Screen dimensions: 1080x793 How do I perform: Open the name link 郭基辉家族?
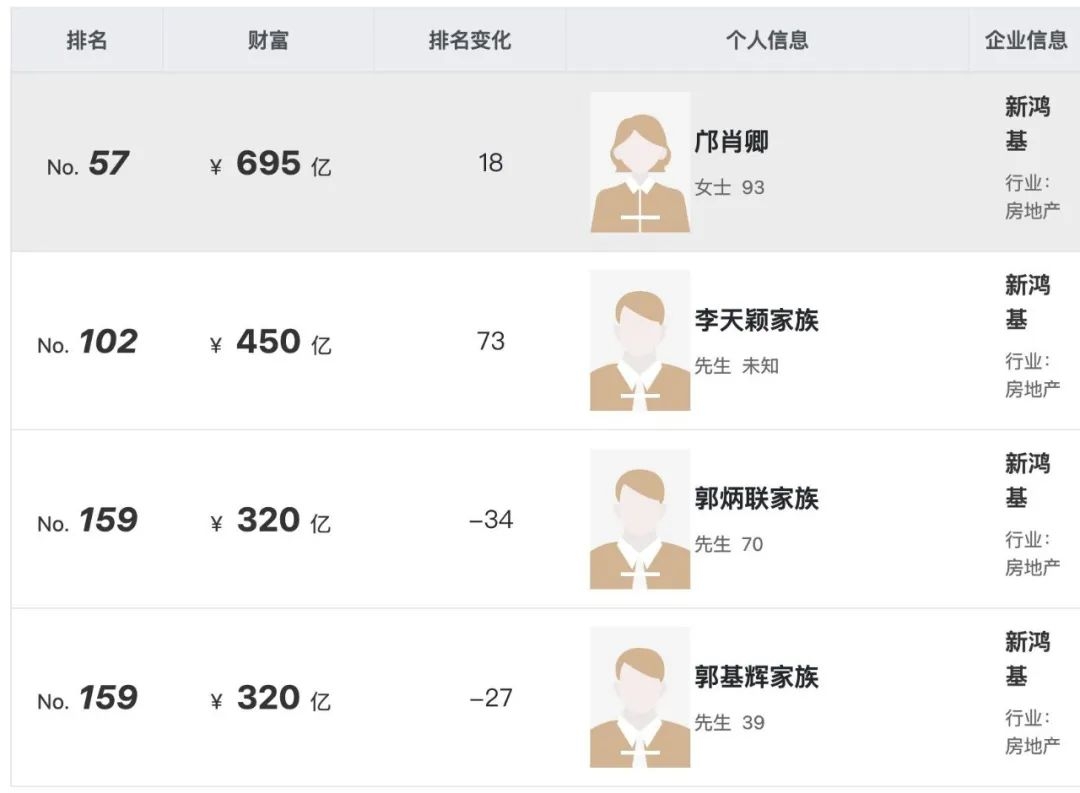point(756,677)
